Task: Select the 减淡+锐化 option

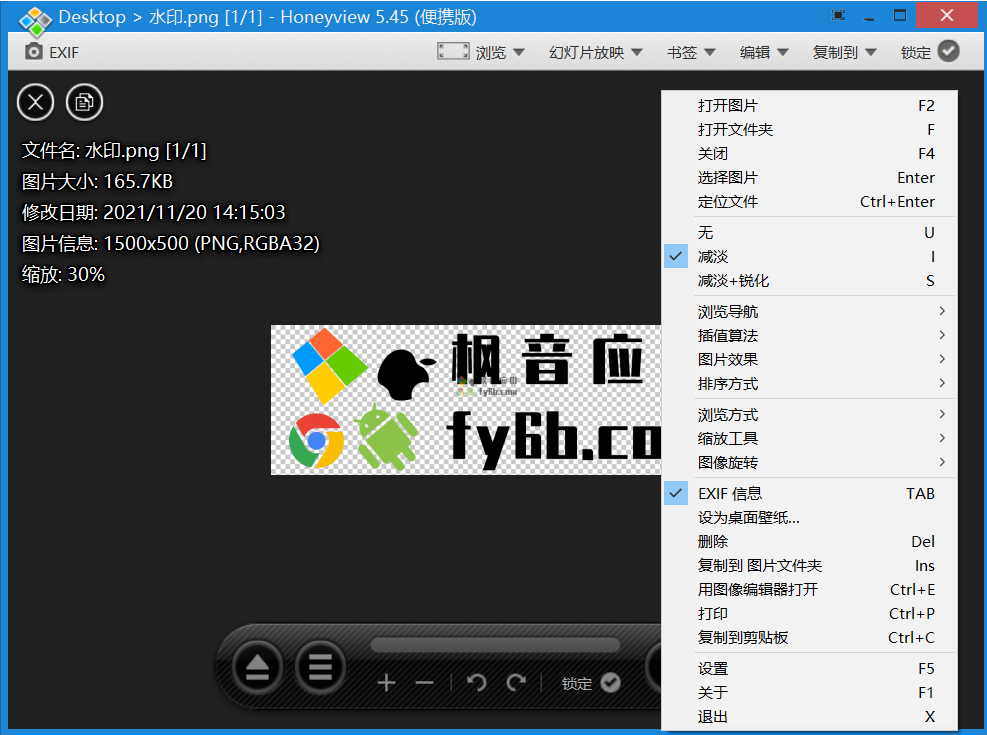Action: (810, 281)
